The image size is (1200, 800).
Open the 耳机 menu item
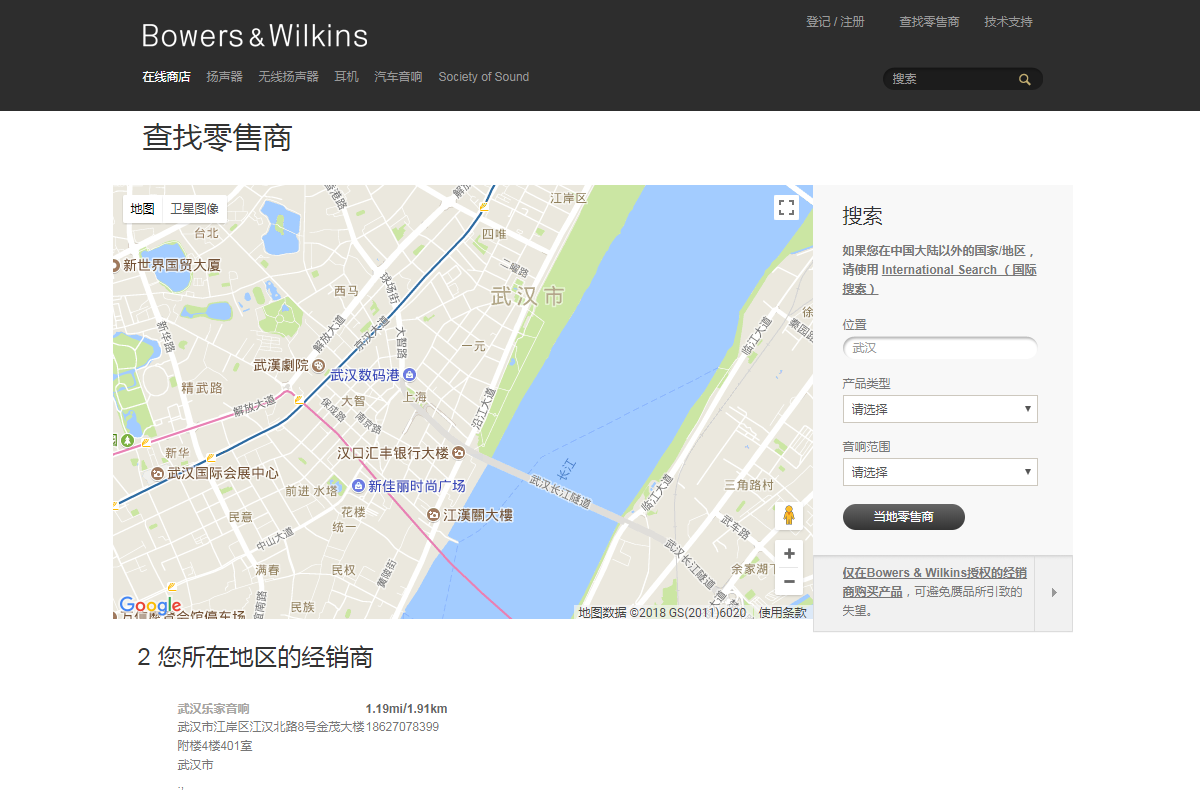tap(346, 77)
